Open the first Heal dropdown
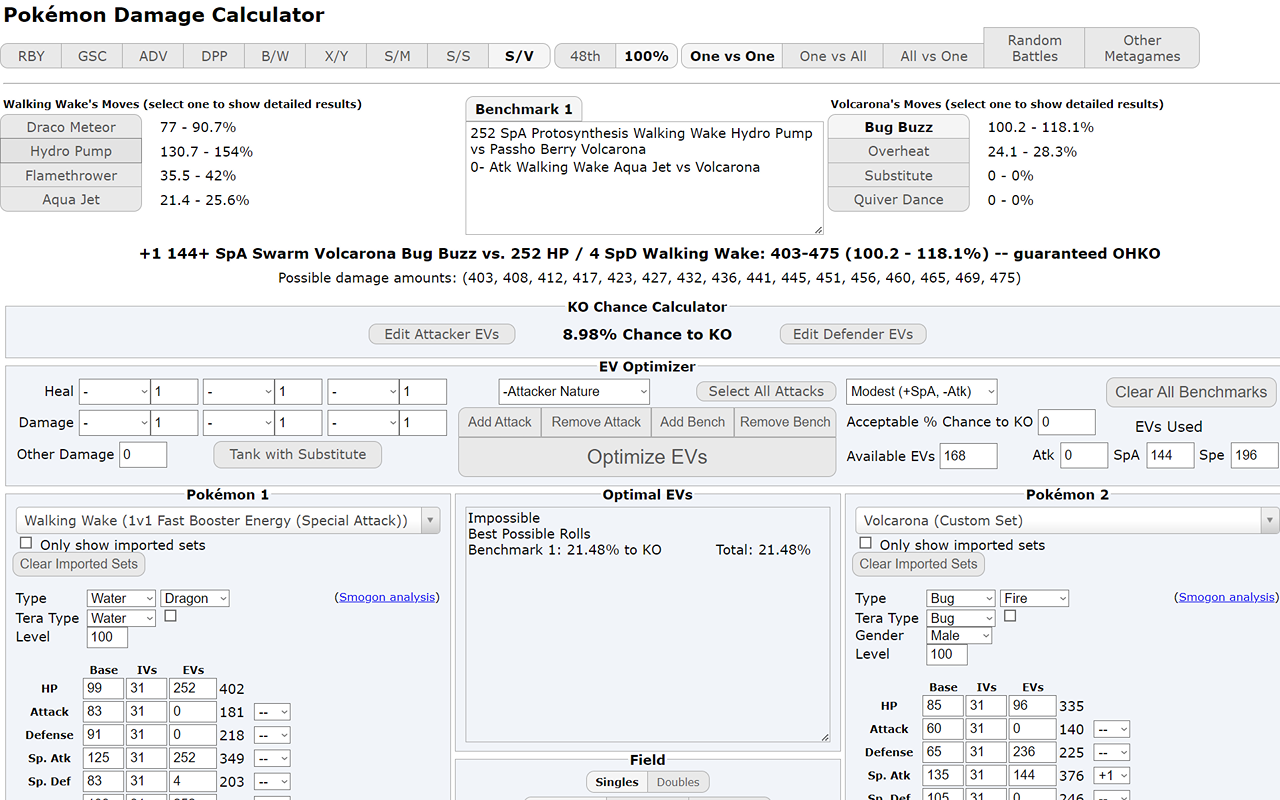Screen dimensions: 1280x800 click(x=114, y=391)
